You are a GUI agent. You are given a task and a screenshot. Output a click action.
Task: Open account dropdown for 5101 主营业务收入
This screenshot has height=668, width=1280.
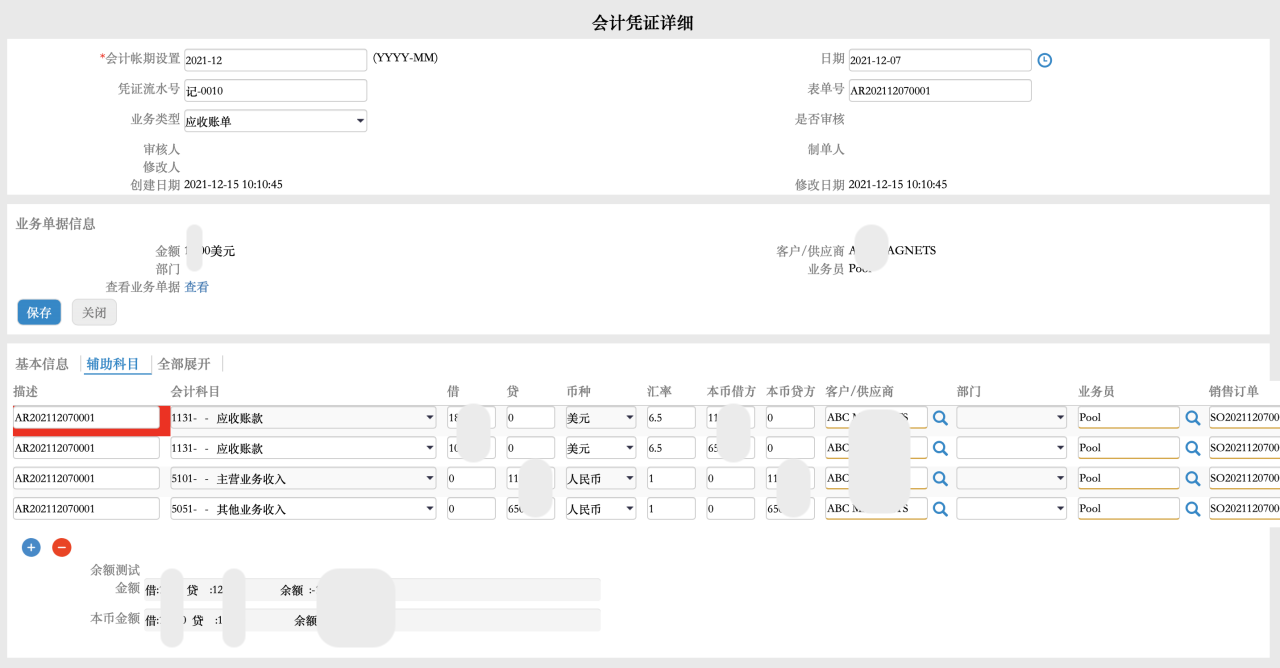(x=303, y=478)
